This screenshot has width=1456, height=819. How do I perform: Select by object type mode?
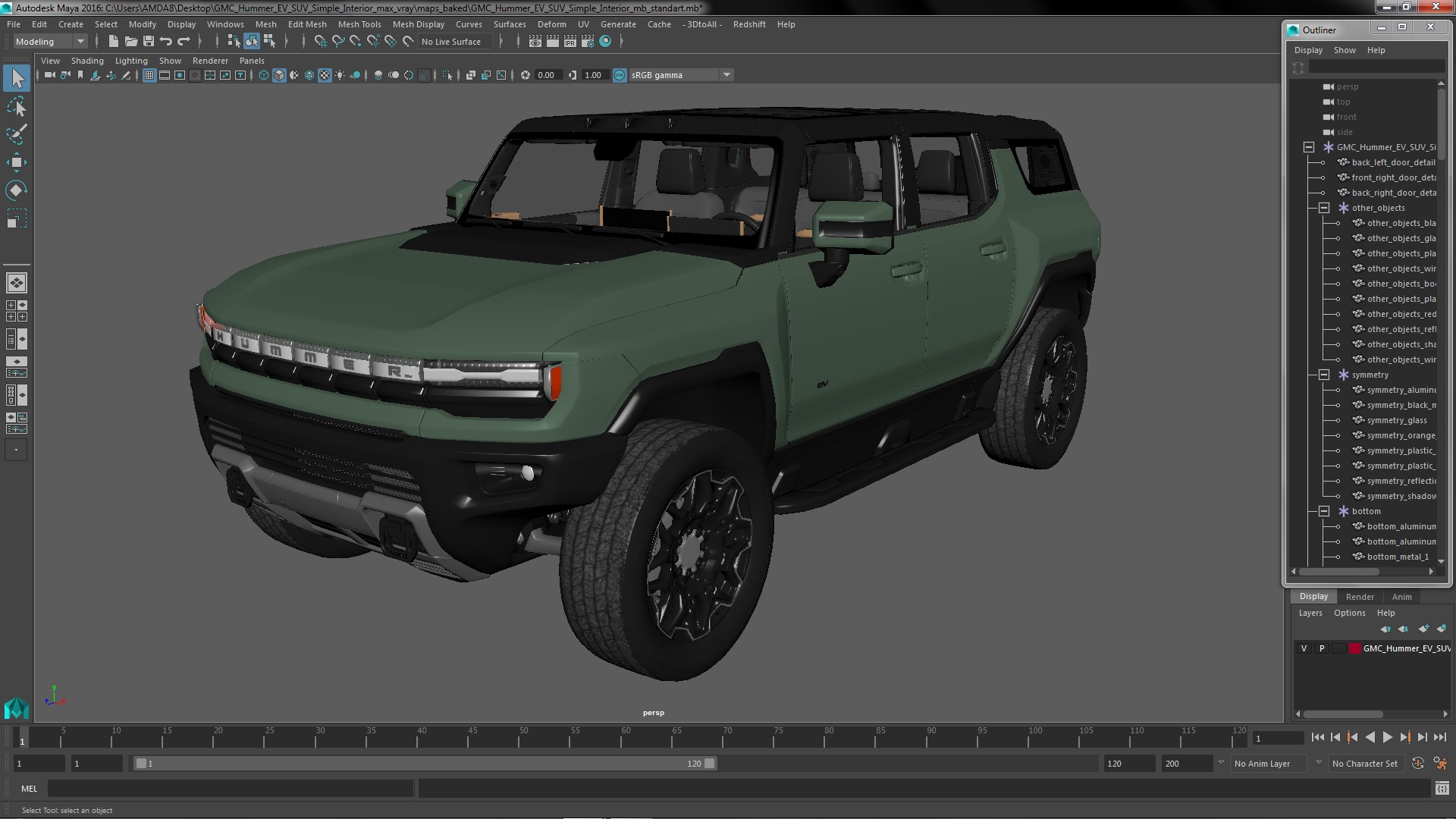click(252, 42)
